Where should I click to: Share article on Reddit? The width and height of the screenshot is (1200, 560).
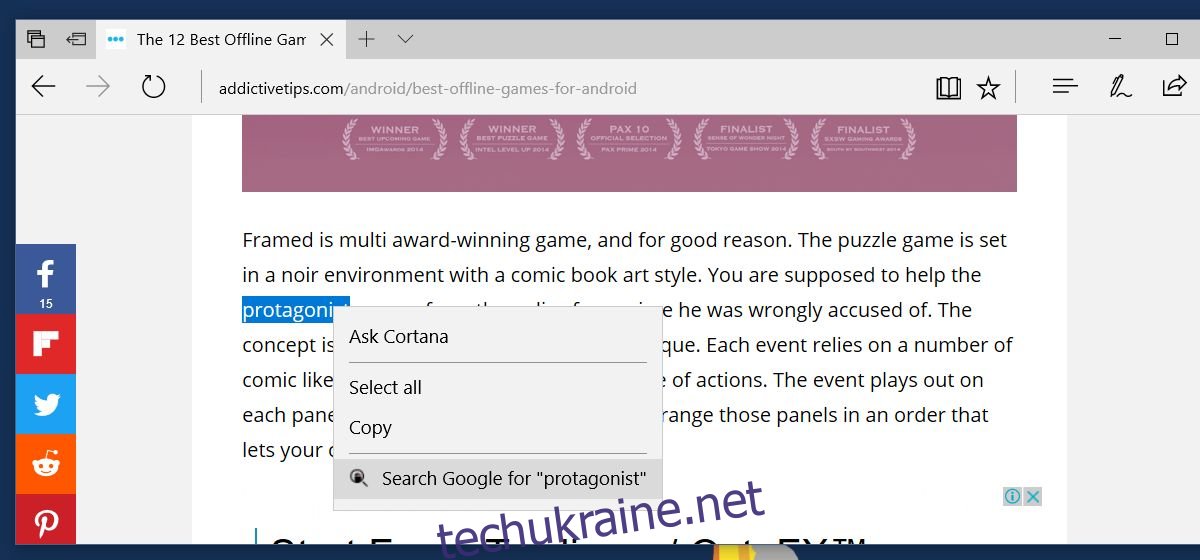click(46, 464)
